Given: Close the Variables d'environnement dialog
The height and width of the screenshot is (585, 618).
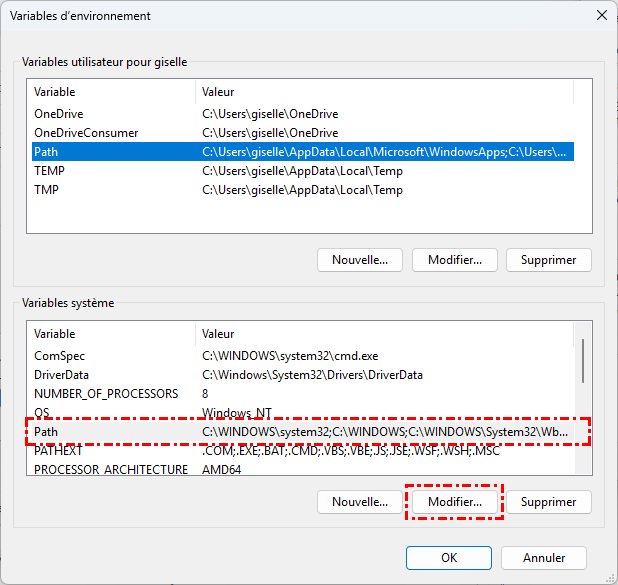Looking at the screenshot, I should pyautogui.click(x=601, y=15).
